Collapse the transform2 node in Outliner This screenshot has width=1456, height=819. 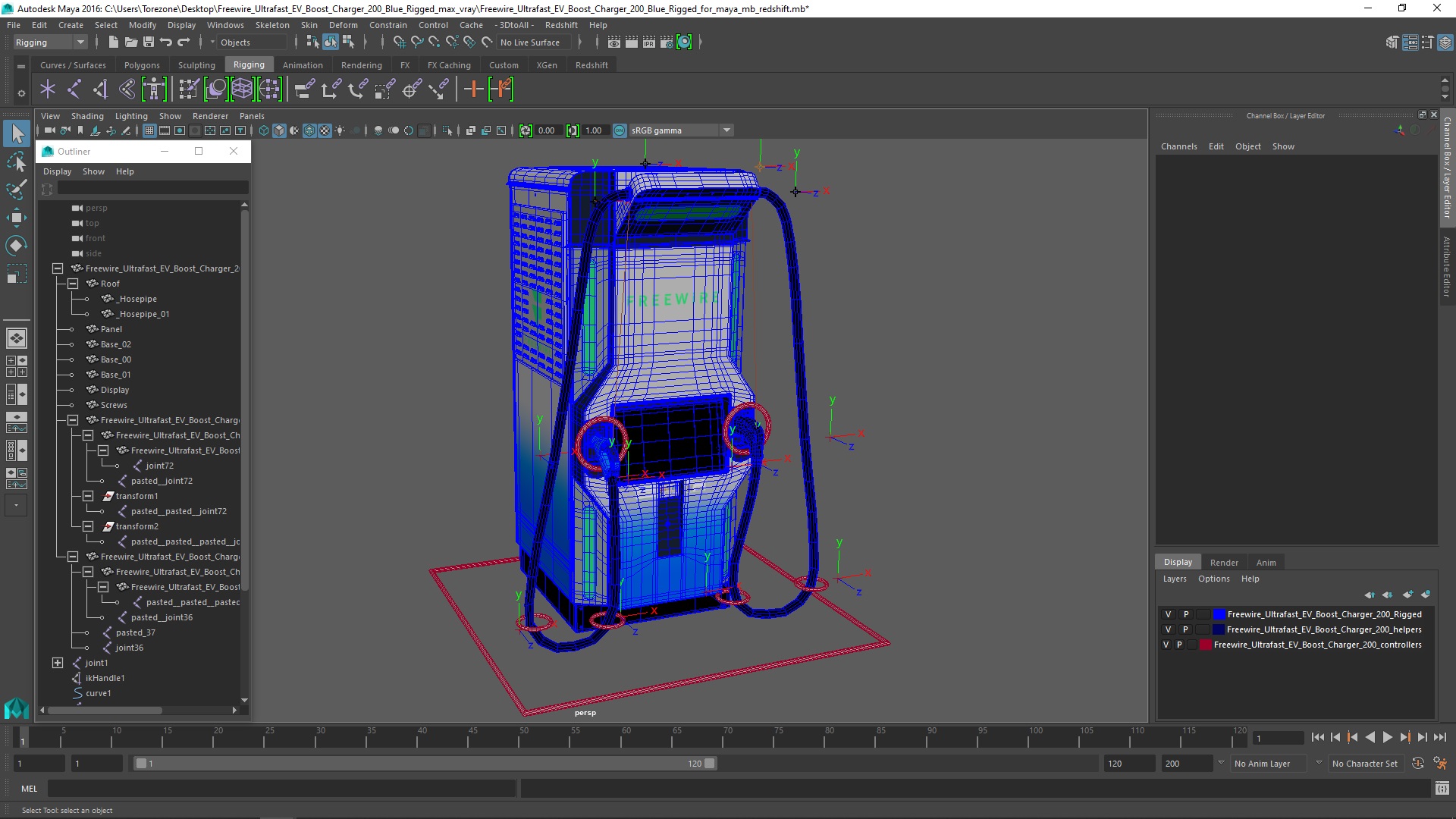tap(88, 526)
